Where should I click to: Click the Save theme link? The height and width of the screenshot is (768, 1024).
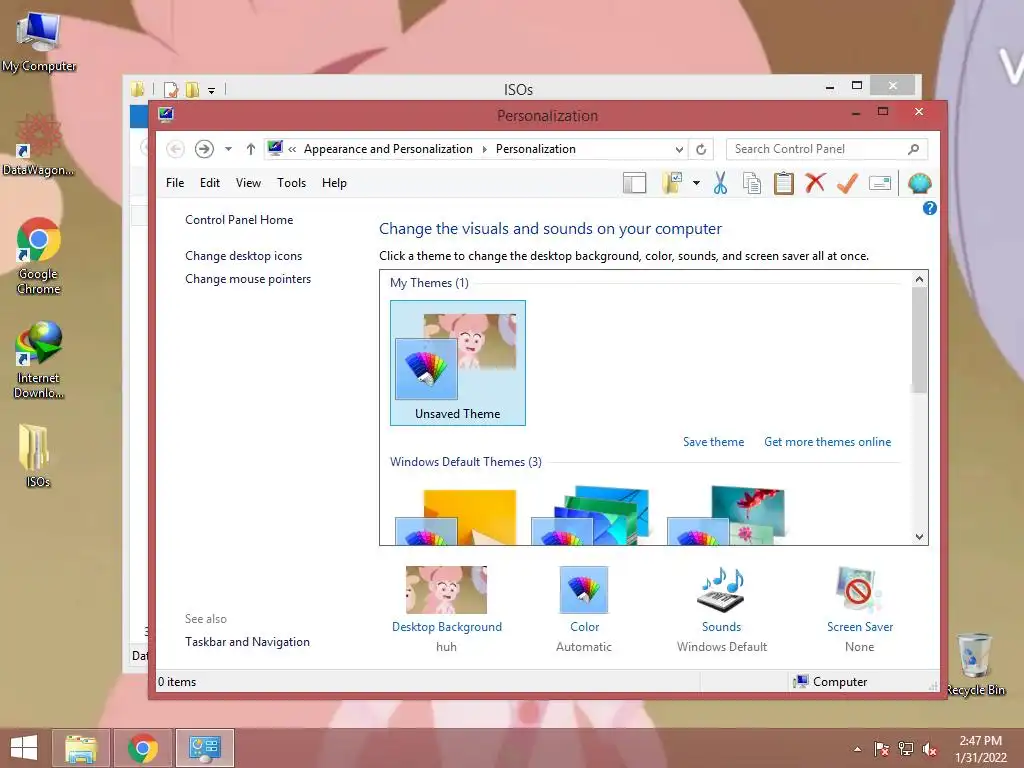[714, 442]
